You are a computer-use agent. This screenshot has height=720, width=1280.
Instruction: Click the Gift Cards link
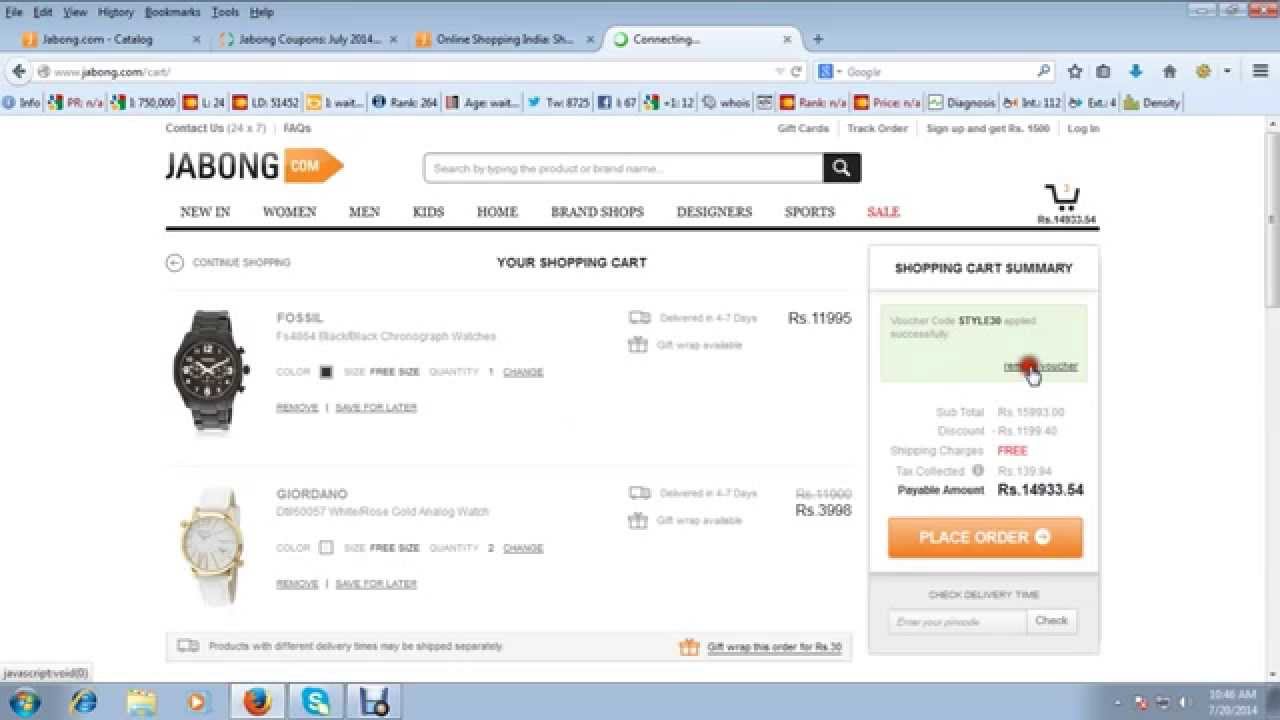pos(803,128)
